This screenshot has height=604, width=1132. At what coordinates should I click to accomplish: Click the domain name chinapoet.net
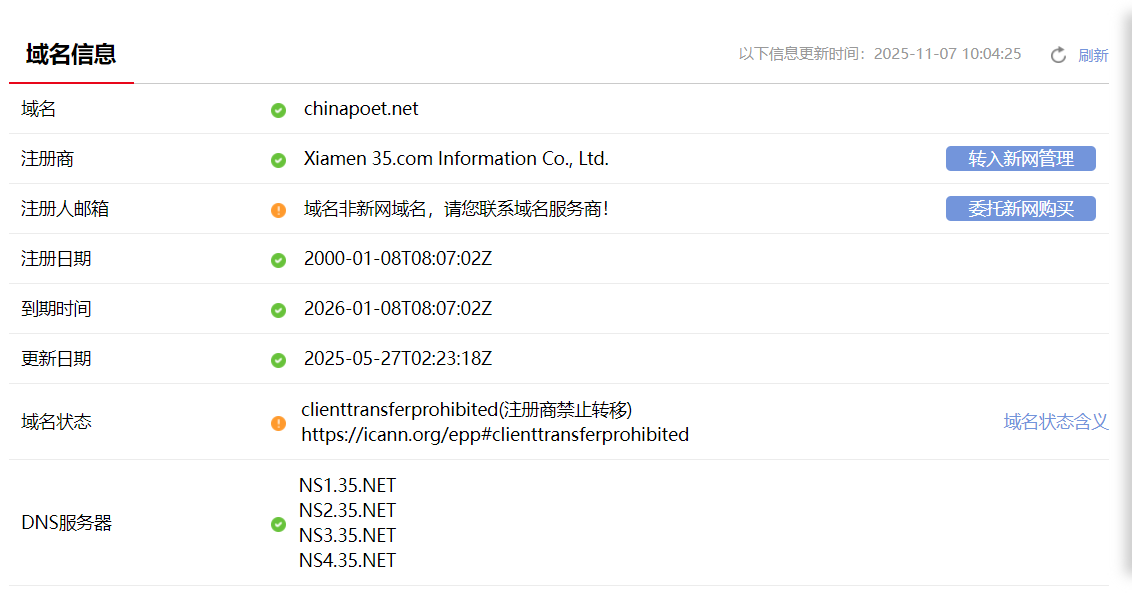361,109
